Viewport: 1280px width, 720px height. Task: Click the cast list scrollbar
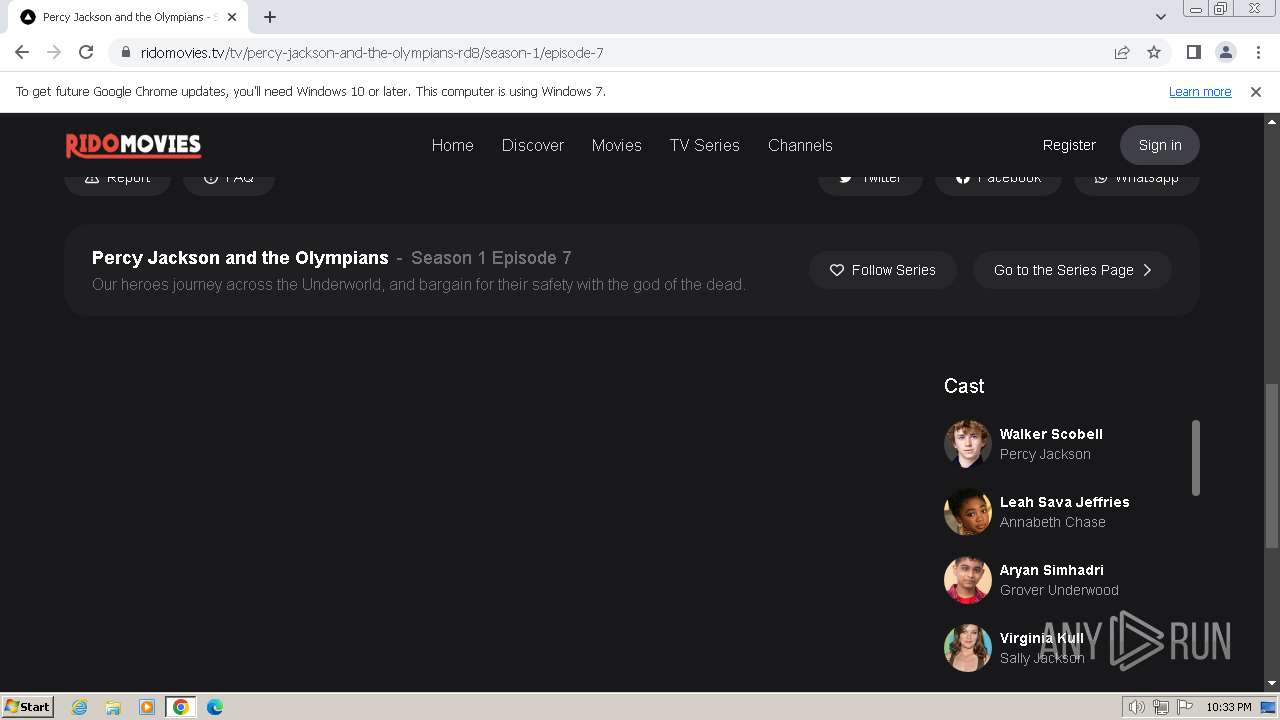click(1195, 458)
